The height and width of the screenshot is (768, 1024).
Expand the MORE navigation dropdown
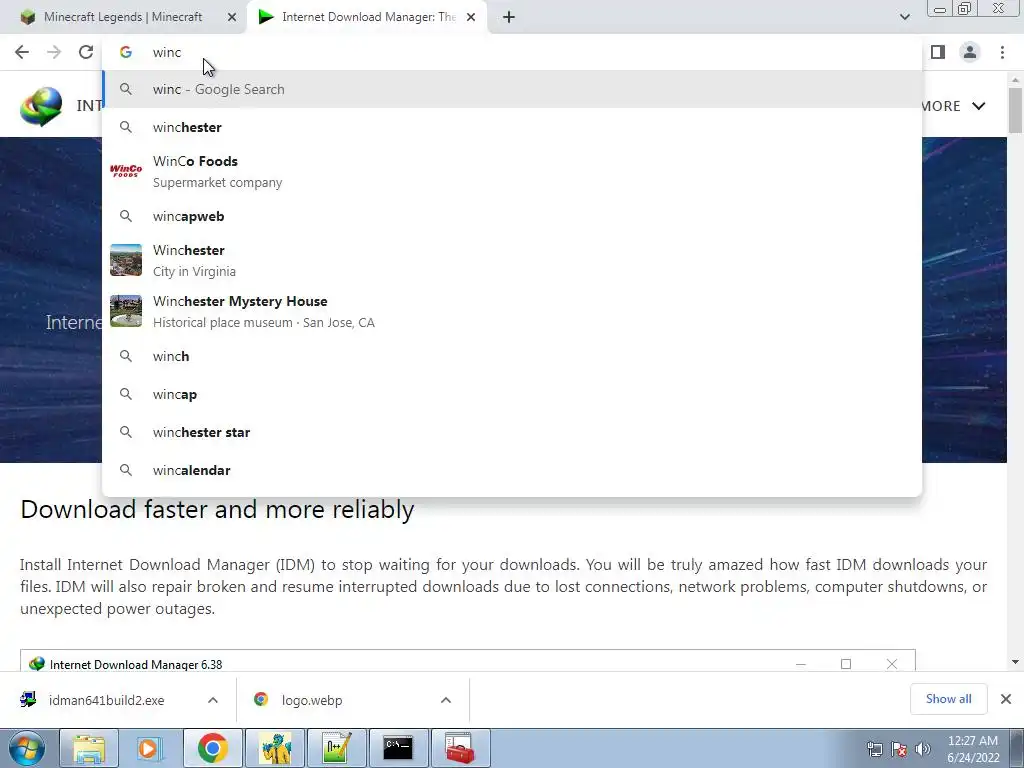(953, 106)
